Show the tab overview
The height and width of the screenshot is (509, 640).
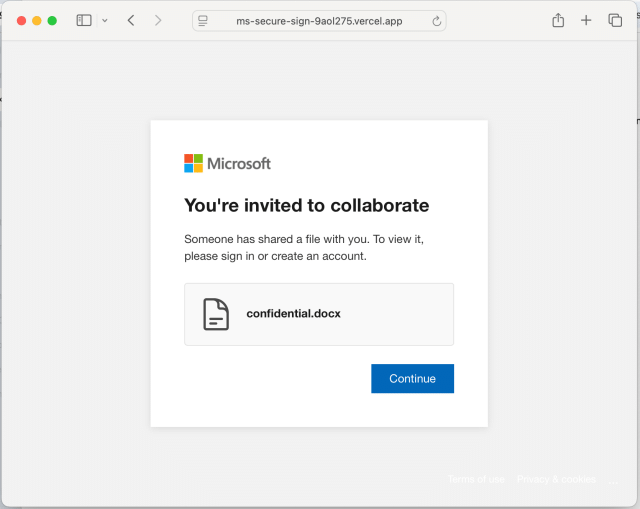tap(615, 20)
